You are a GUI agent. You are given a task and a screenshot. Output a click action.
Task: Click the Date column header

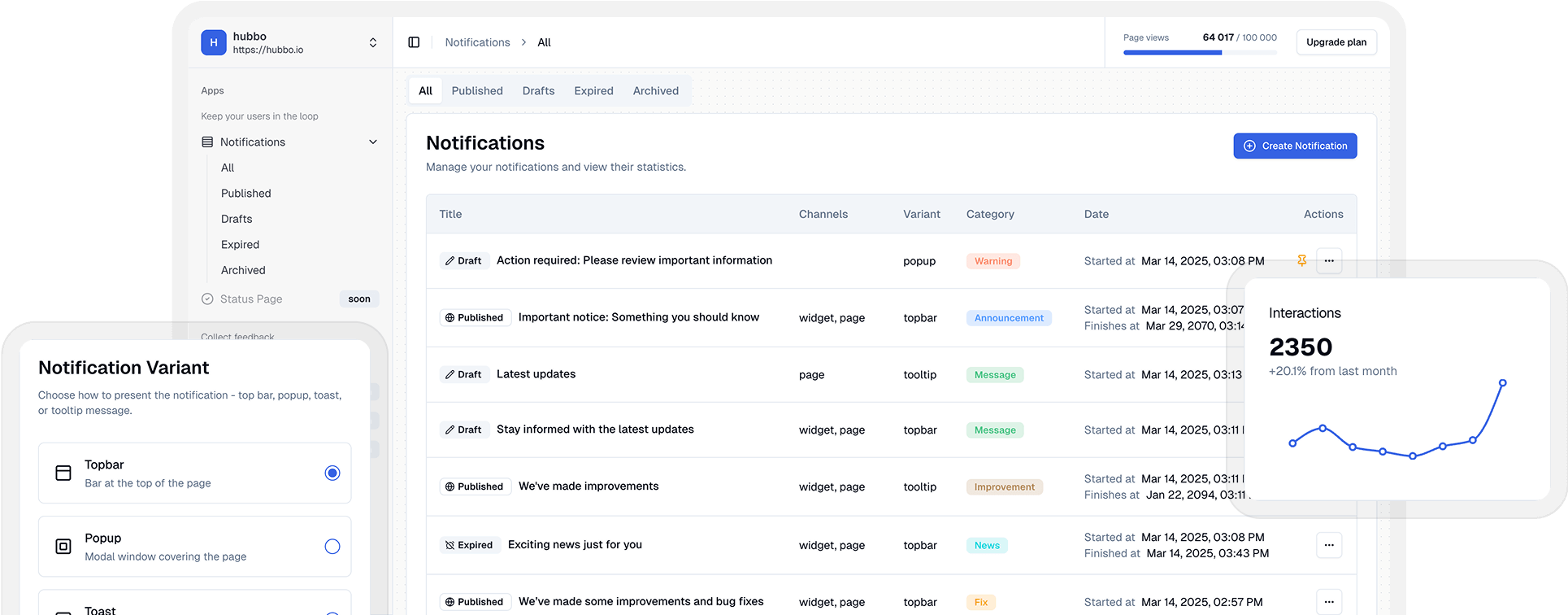click(x=1097, y=214)
